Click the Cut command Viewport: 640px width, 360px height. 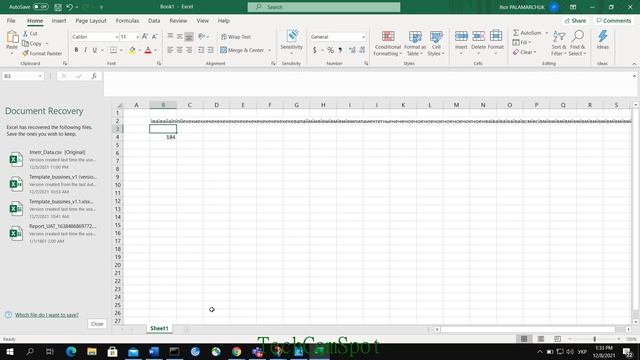[30, 33]
